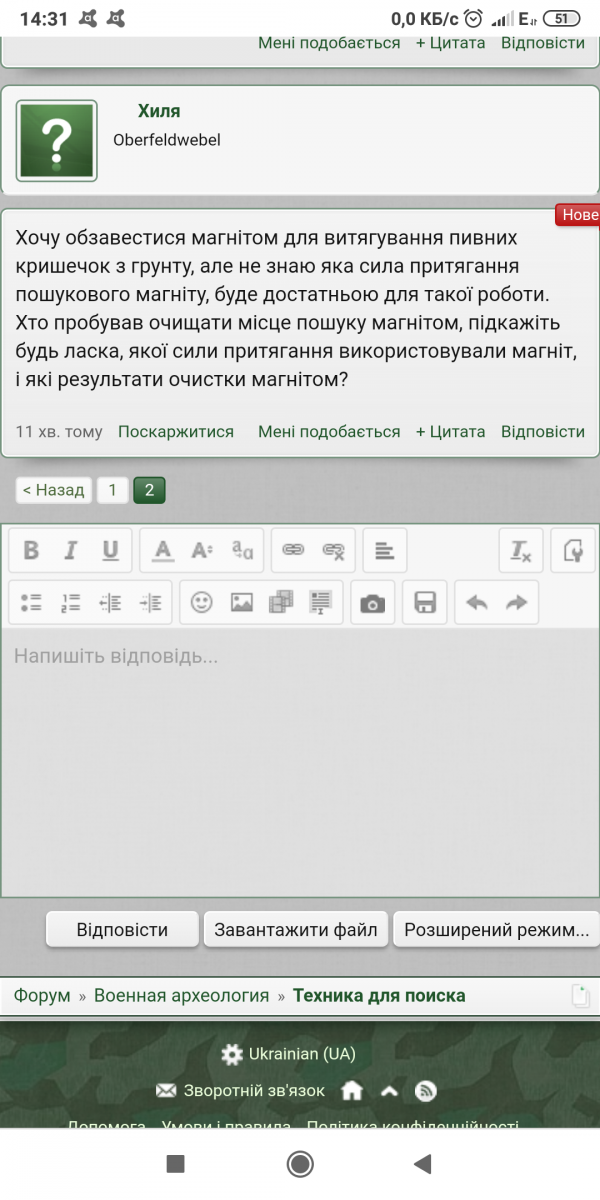This screenshot has width=600, height=1200.
Task: Remove link with unlink icon
Action: tap(333, 551)
